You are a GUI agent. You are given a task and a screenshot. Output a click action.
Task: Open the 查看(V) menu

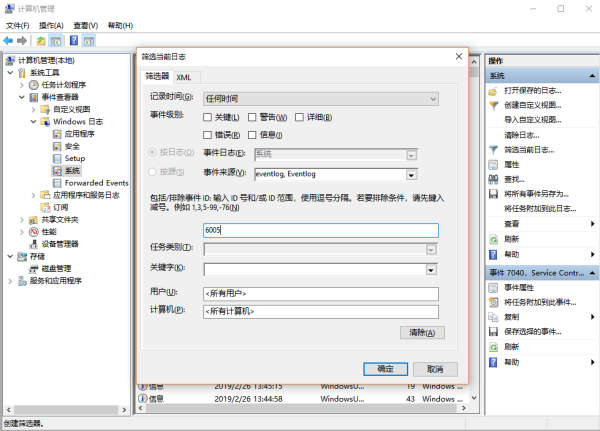click(x=86, y=26)
